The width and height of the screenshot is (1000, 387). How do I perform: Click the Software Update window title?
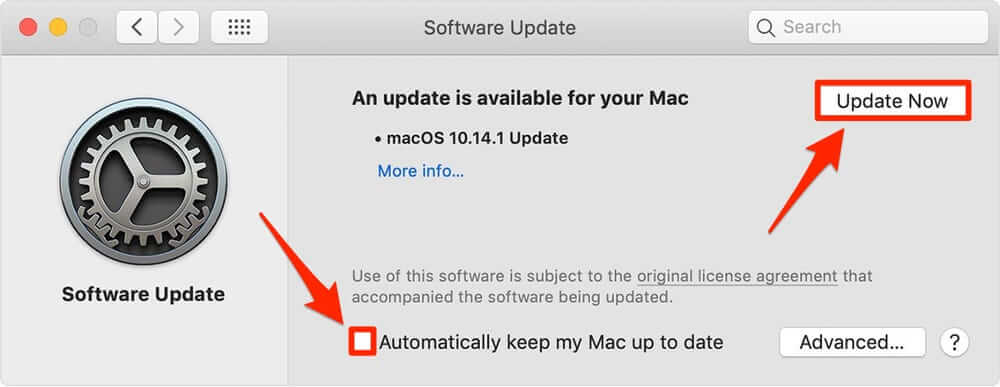(499, 27)
